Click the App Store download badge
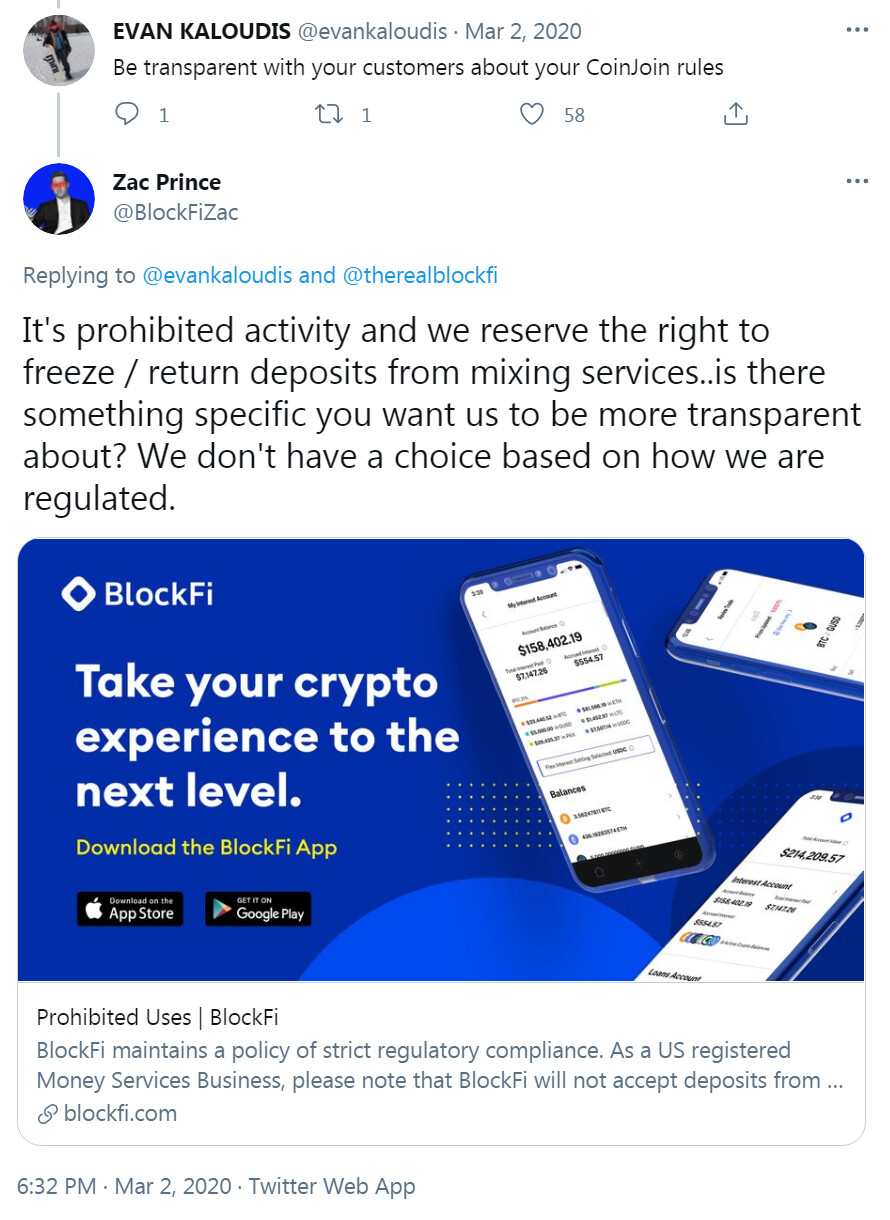This screenshot has width=890, height=1220. tap(130, 908)
